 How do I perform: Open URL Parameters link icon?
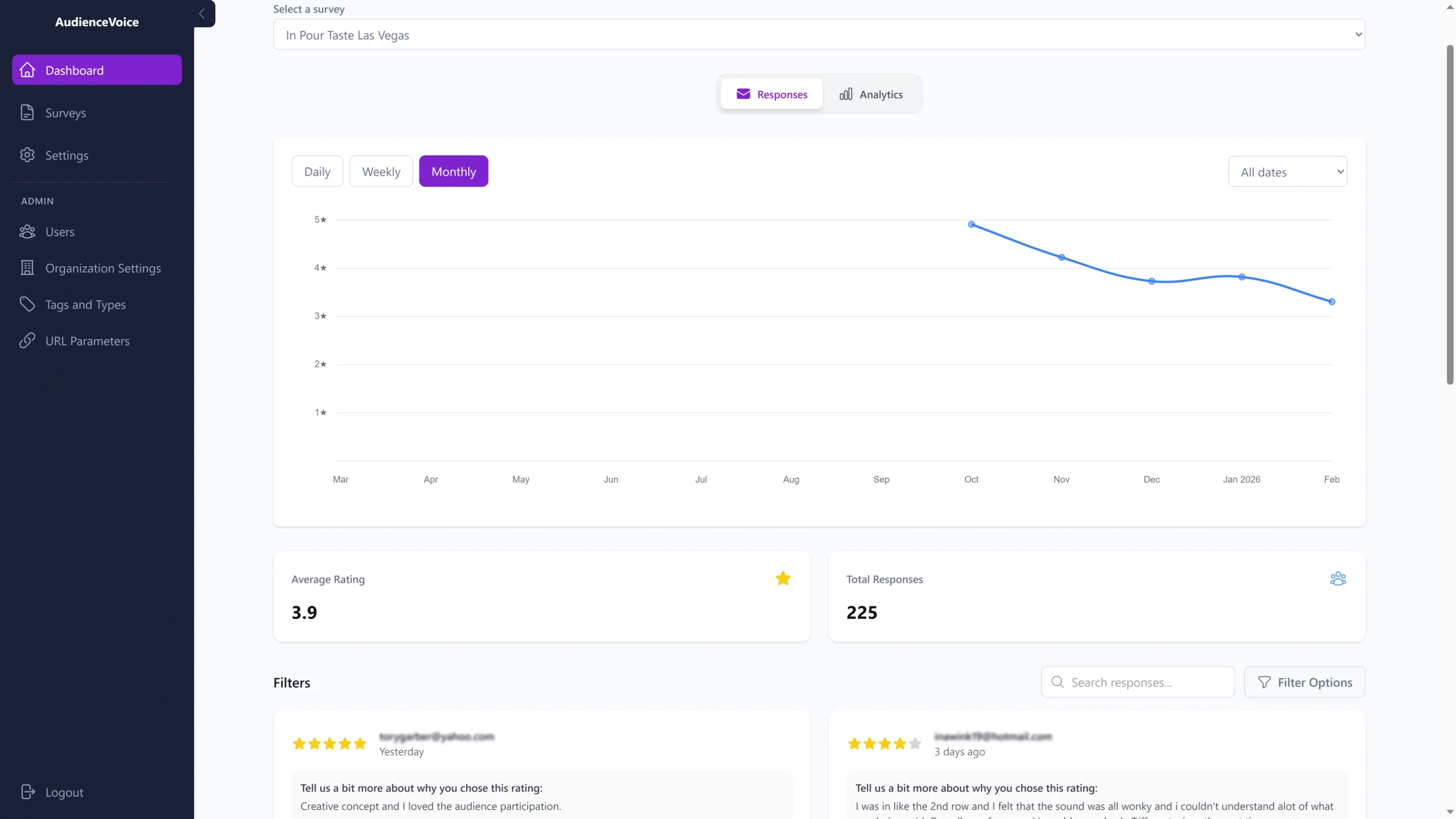pyautogui.click(x=27, y=341)
